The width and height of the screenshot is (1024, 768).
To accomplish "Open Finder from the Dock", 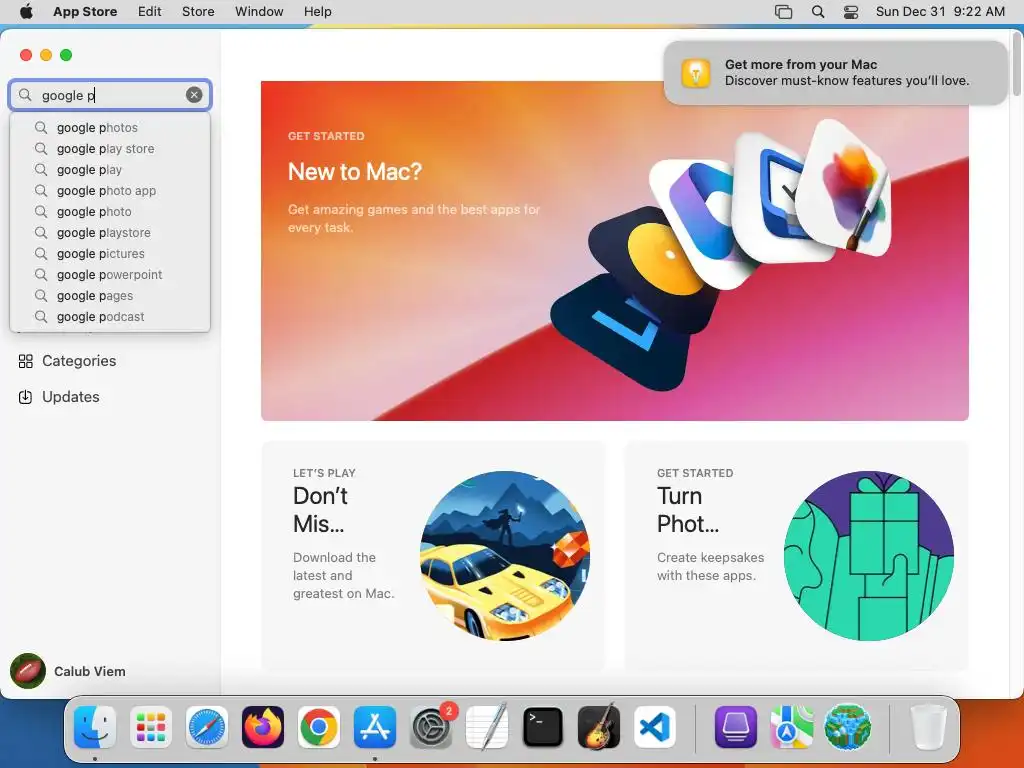I will coord(95,727).
